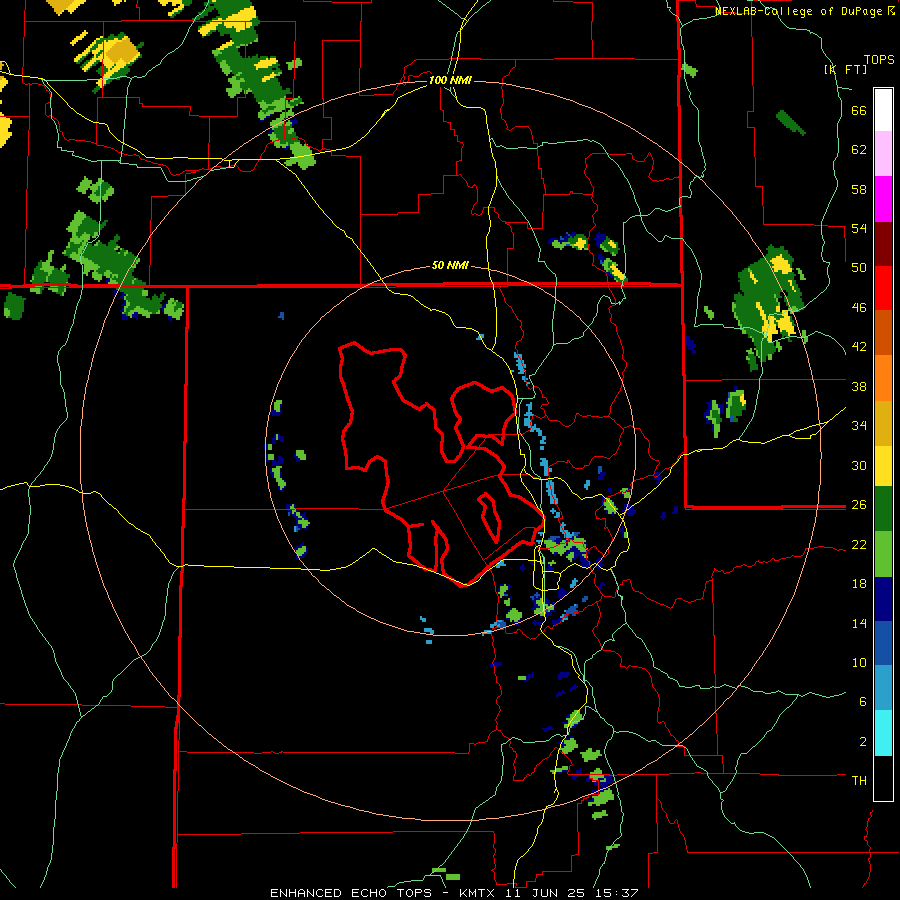Image resolution: width=900 pixels, height=900 pixels.
Task: Click the legend value 22
Action: pyautogui.click(x=859, y=545)
